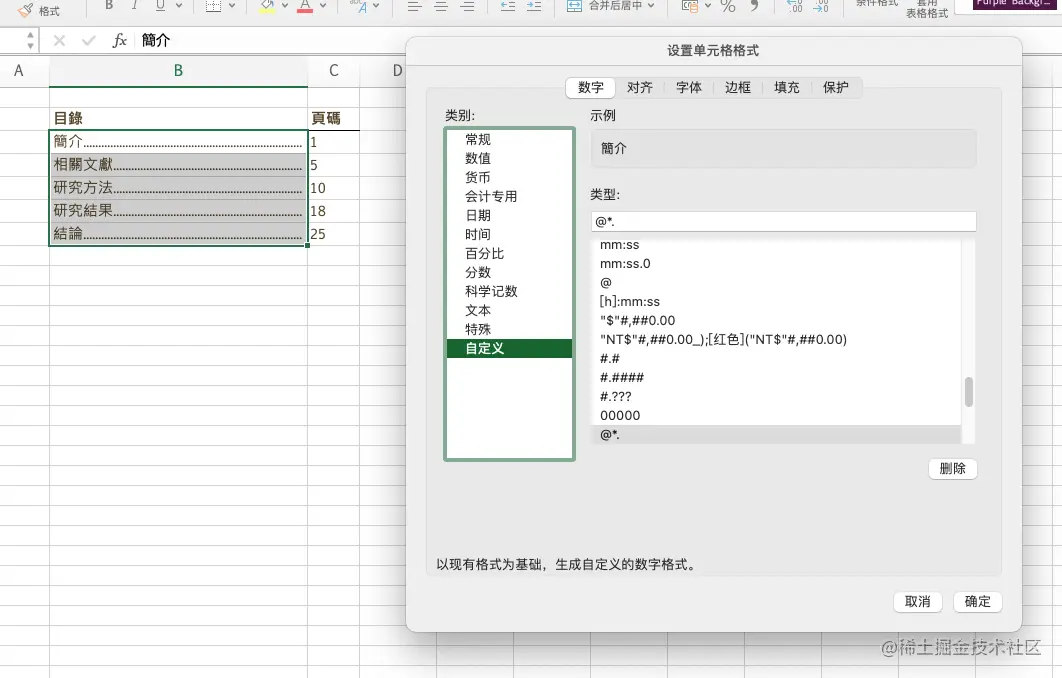This screenshot has height=678, width=1062.
Task: Select the 数值 category
Action: pyautogui.click(x=509, y=158)
